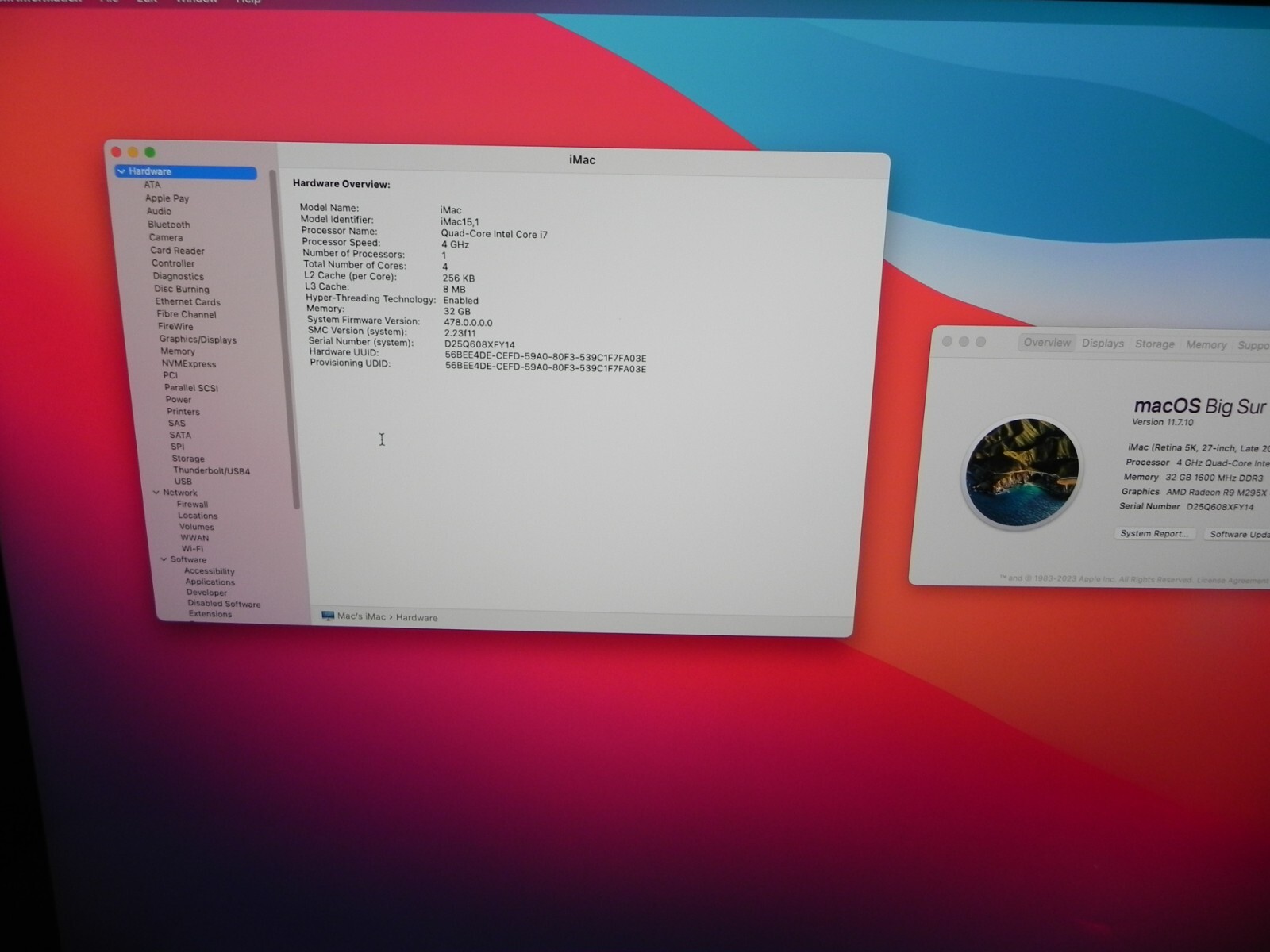The width and height of the screenshot is (1270, 952).
Task: Select SAS in the sidebar
Action: 177,424
